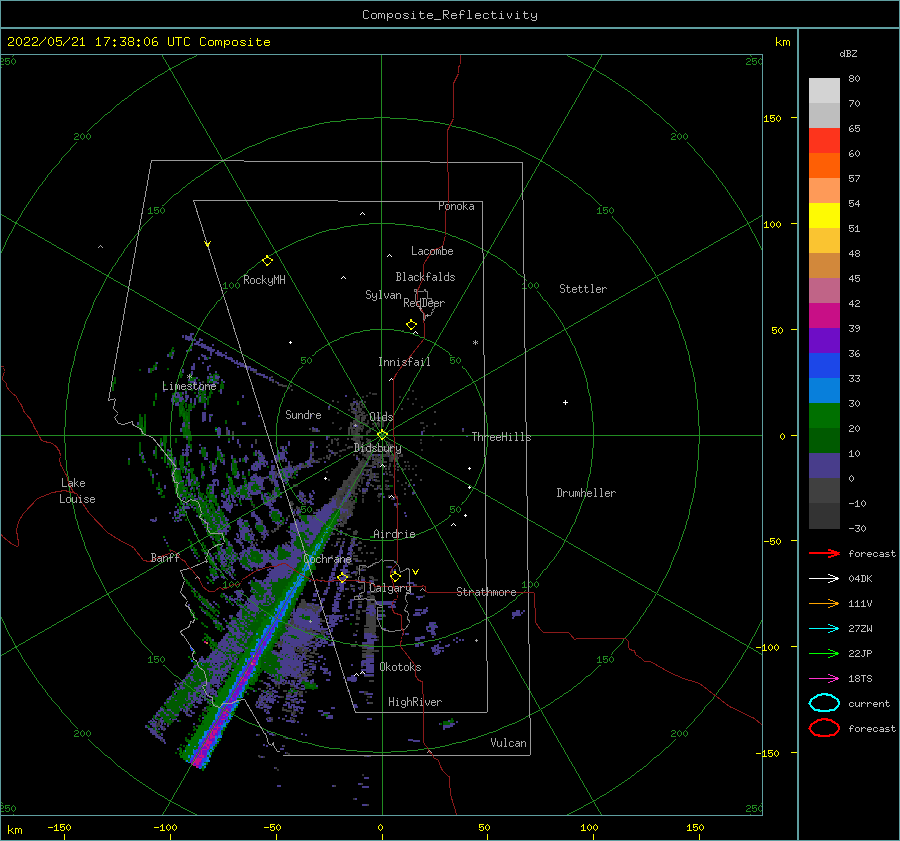Click the asterisk marker above Limestone
This screenshot has width=900, height=841.
point(189,377)
